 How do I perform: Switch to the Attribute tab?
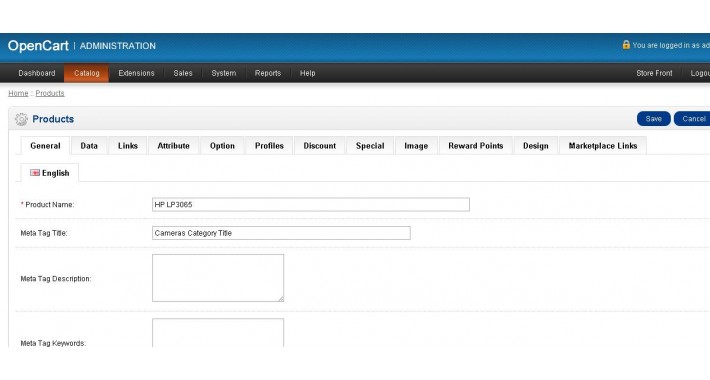click(173, 146)
